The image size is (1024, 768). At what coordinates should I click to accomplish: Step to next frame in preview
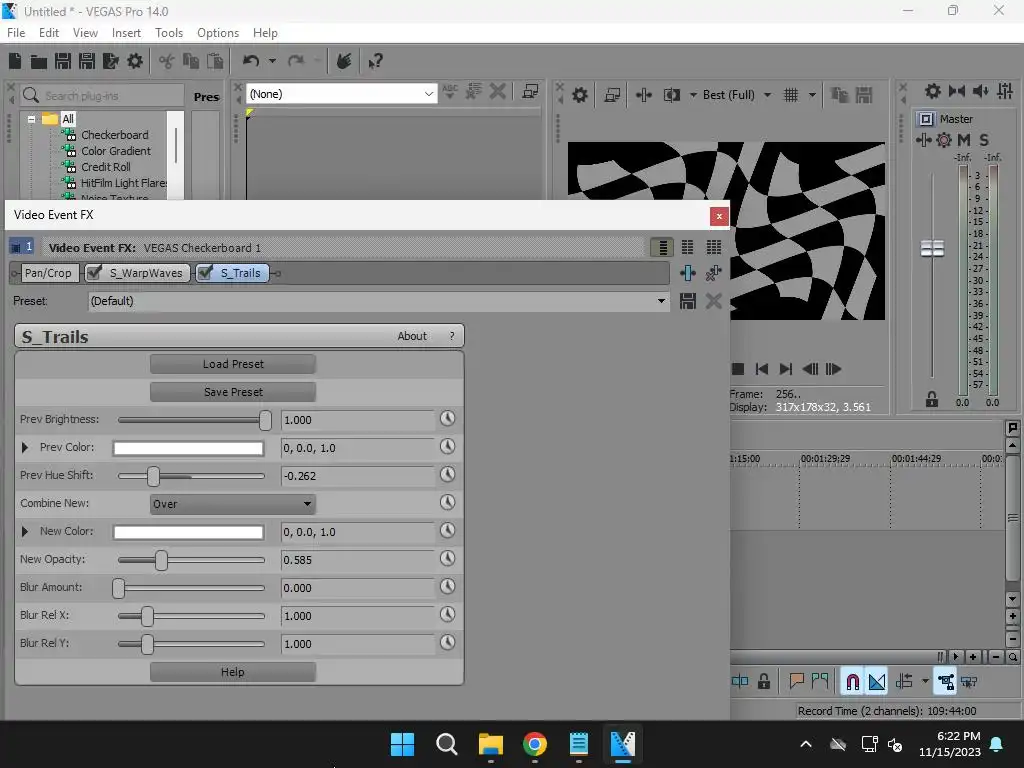tap(833, 369)
